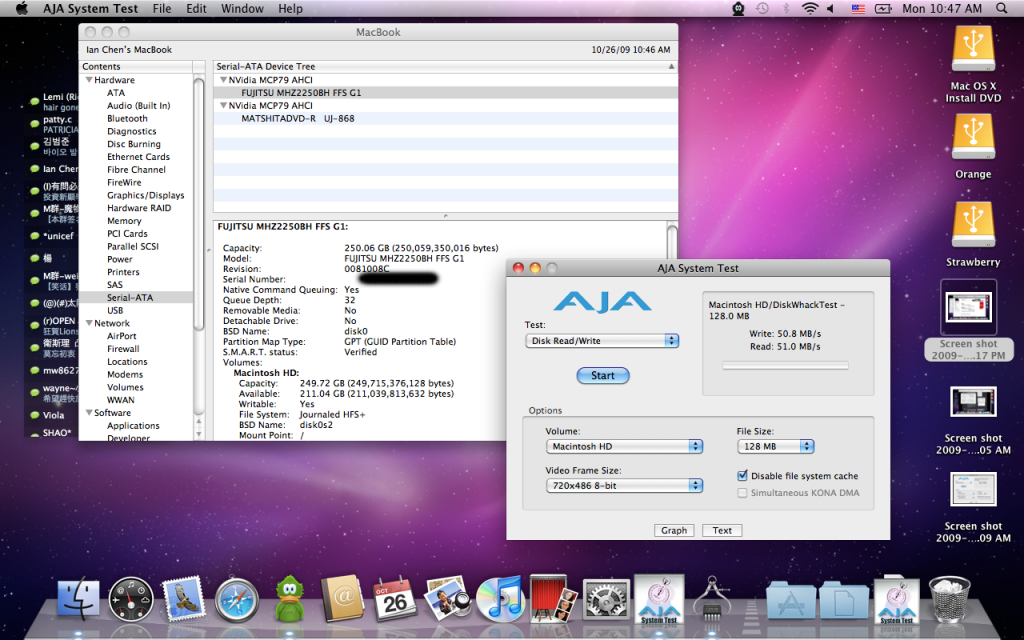
Task: Launch Preview icon in Dock
Action: pyautogui.click(x=447, y=598)
